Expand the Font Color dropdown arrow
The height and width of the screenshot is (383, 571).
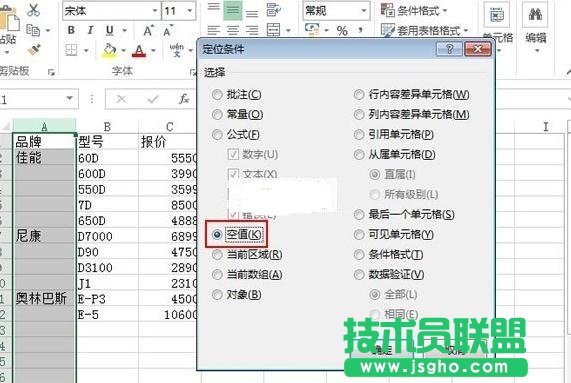pos(153,50)
